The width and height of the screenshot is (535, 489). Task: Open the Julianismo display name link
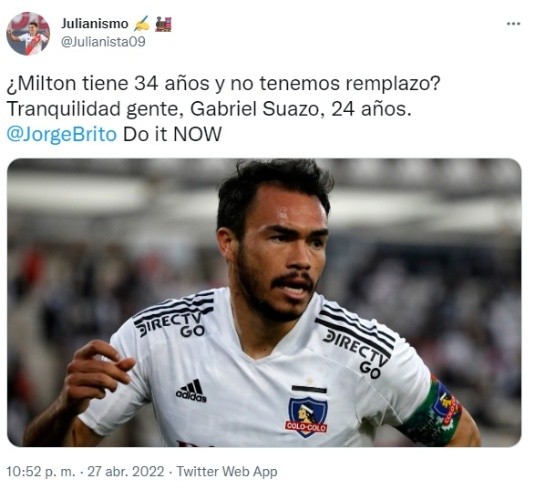pos(95,24)
